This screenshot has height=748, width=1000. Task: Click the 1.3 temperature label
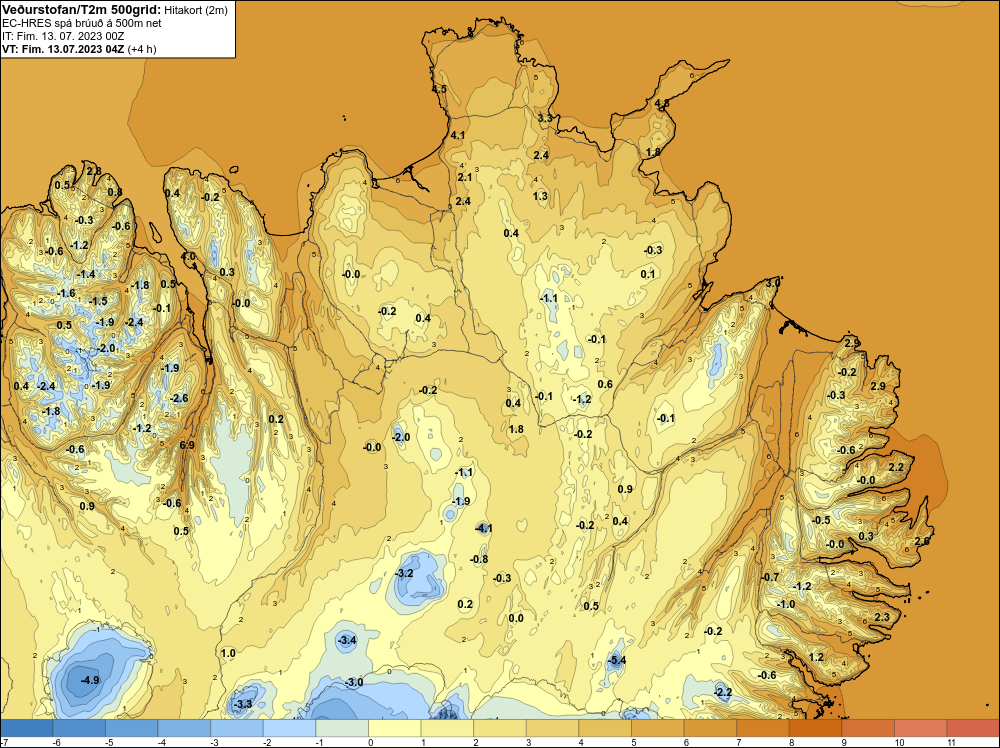540,196
